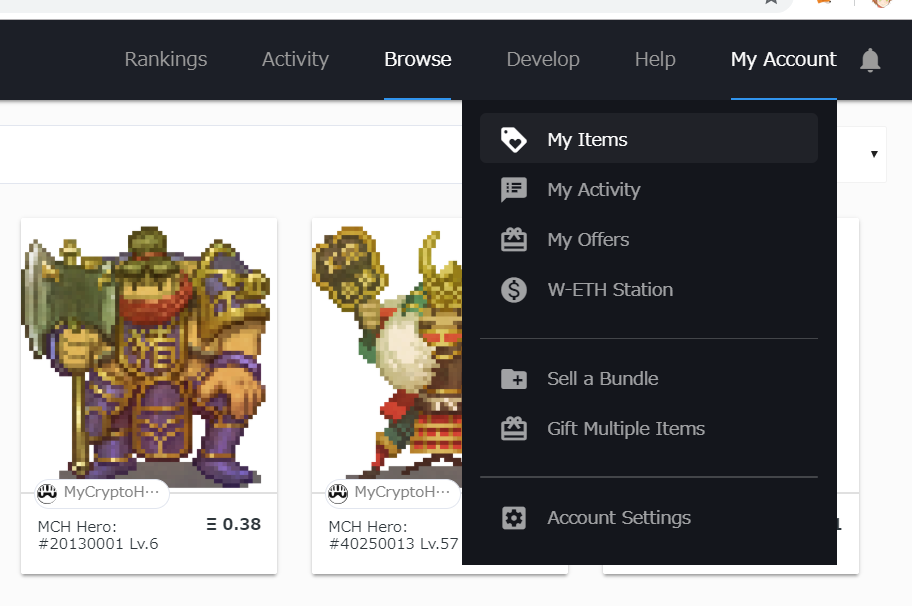Expand the sort dropdown arrow
This screenshot has height=606, width=912.
pyautogui.click(x=873, y=154)
